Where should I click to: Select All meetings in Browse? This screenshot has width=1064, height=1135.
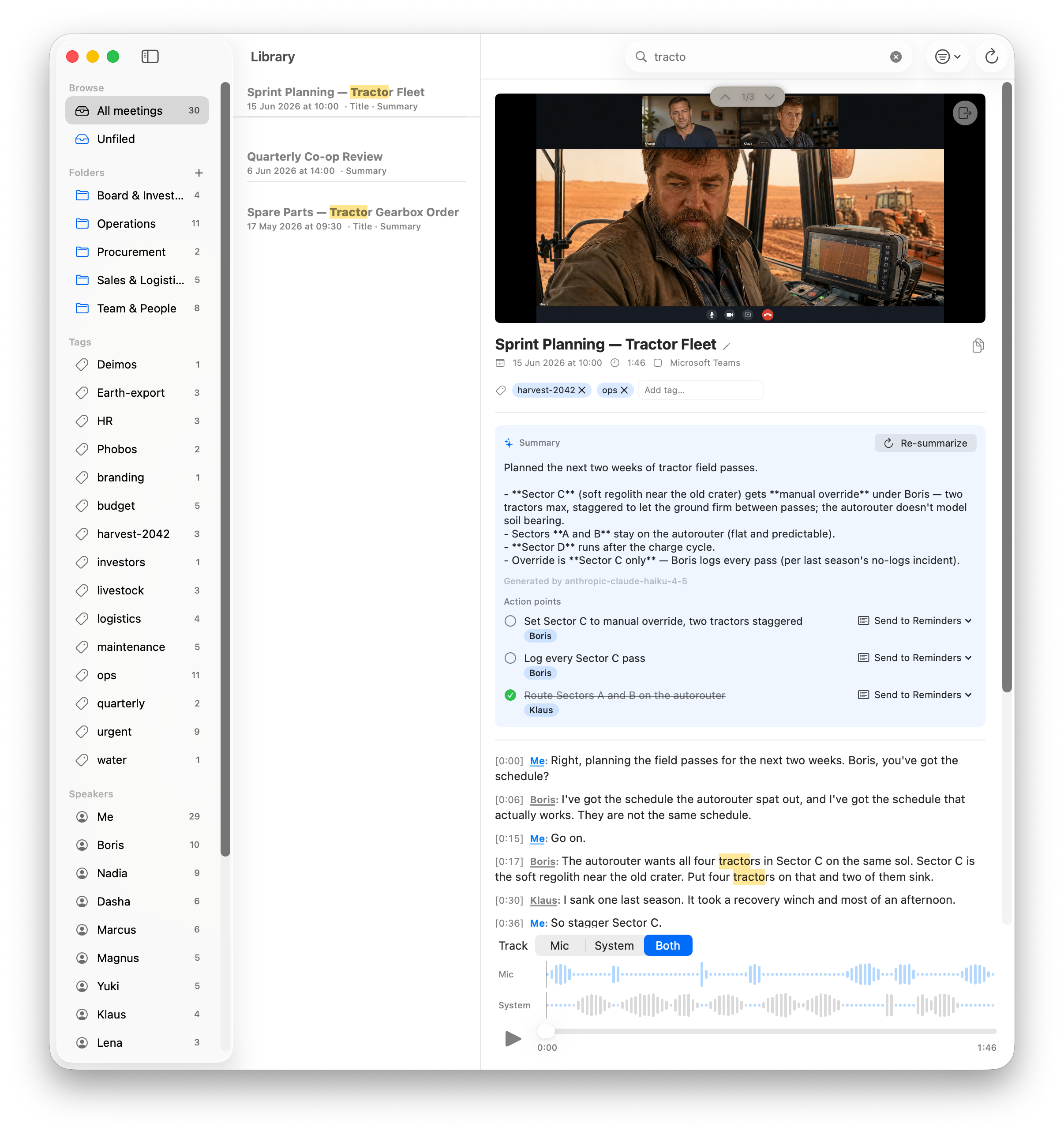click(137, 111)
